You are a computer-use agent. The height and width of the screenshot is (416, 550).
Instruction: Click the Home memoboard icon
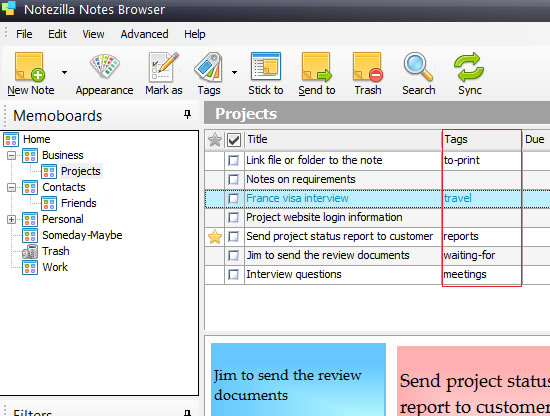coord(11,139)
